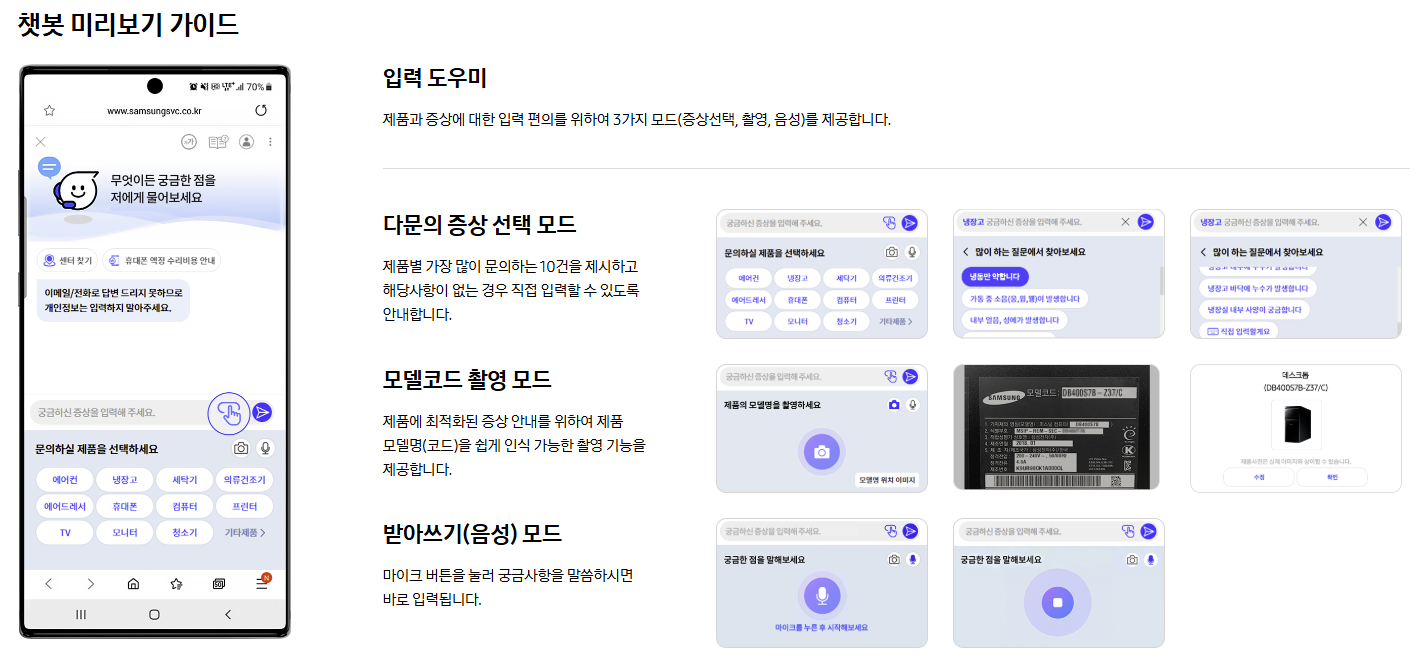Open the book guide icon in the phone chatbot header
1420x670 pixels.
click(x=218, y=142)
